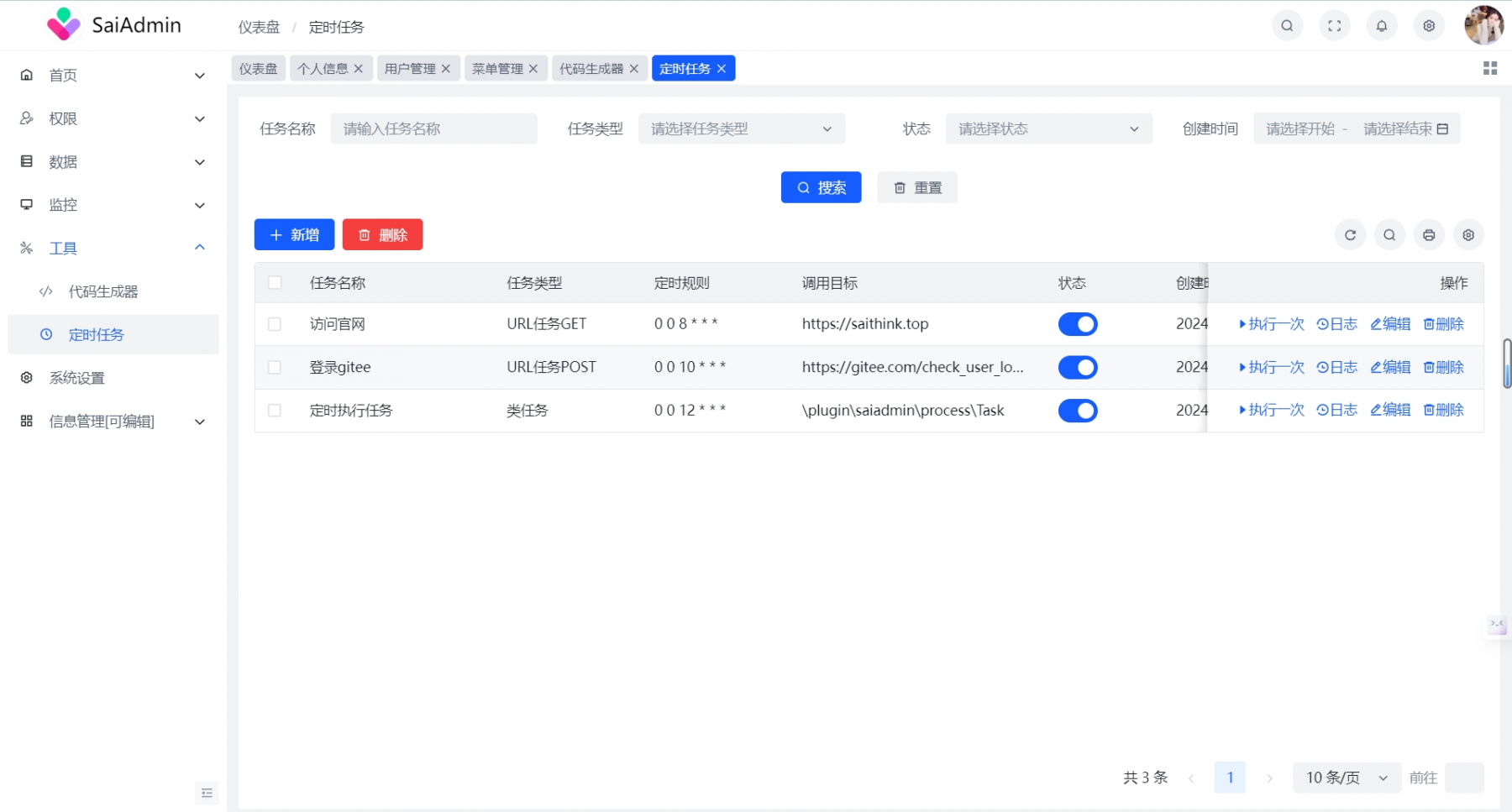Image resolution: width=1512 pixels, height=812 pixels.
Task: Edit the 定时执行任务 row
Action: click(x=1390, y=410)
